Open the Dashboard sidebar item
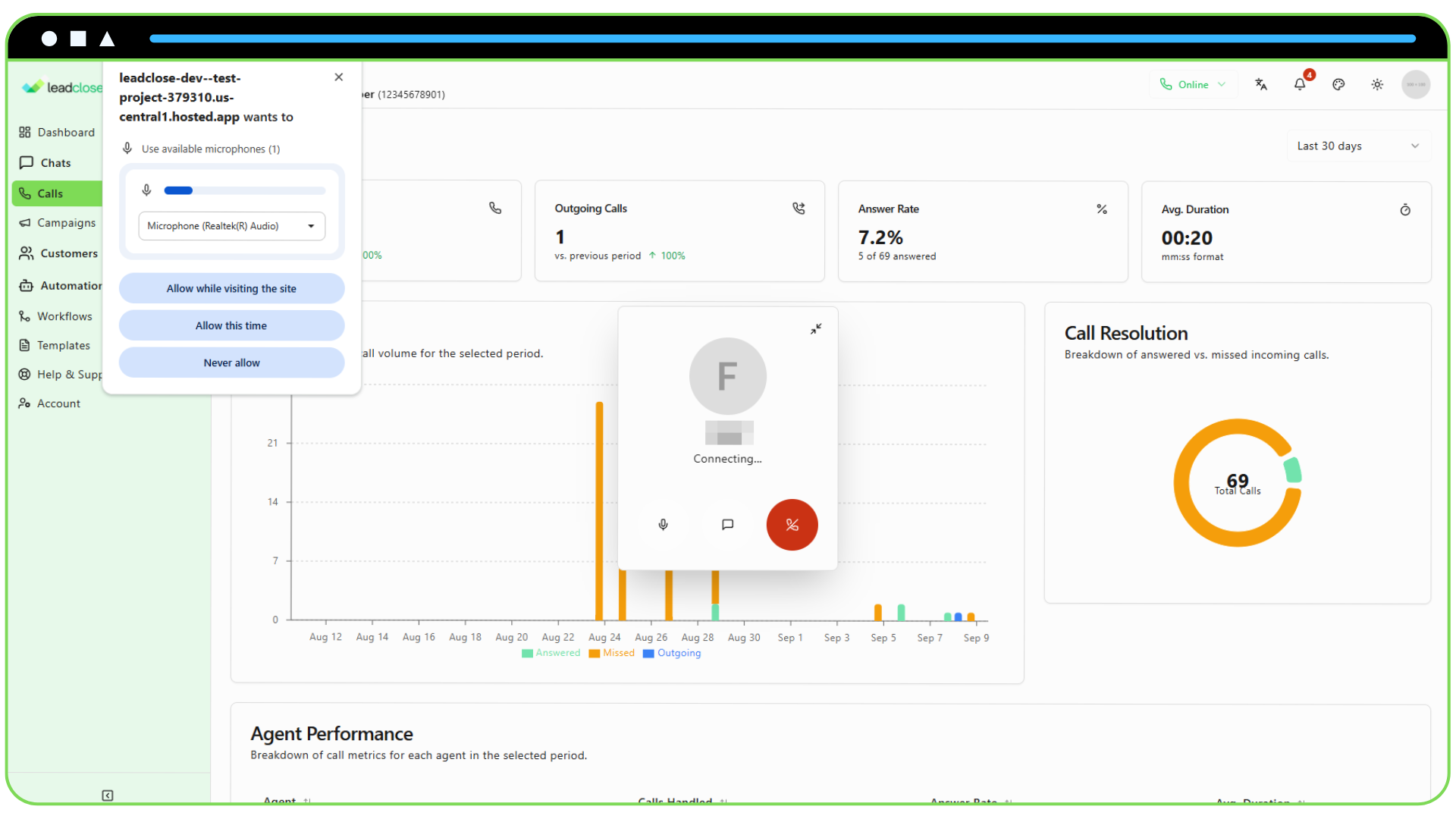Image resolution: width=1456 pixels, height=819 pixels. [58, 133]
